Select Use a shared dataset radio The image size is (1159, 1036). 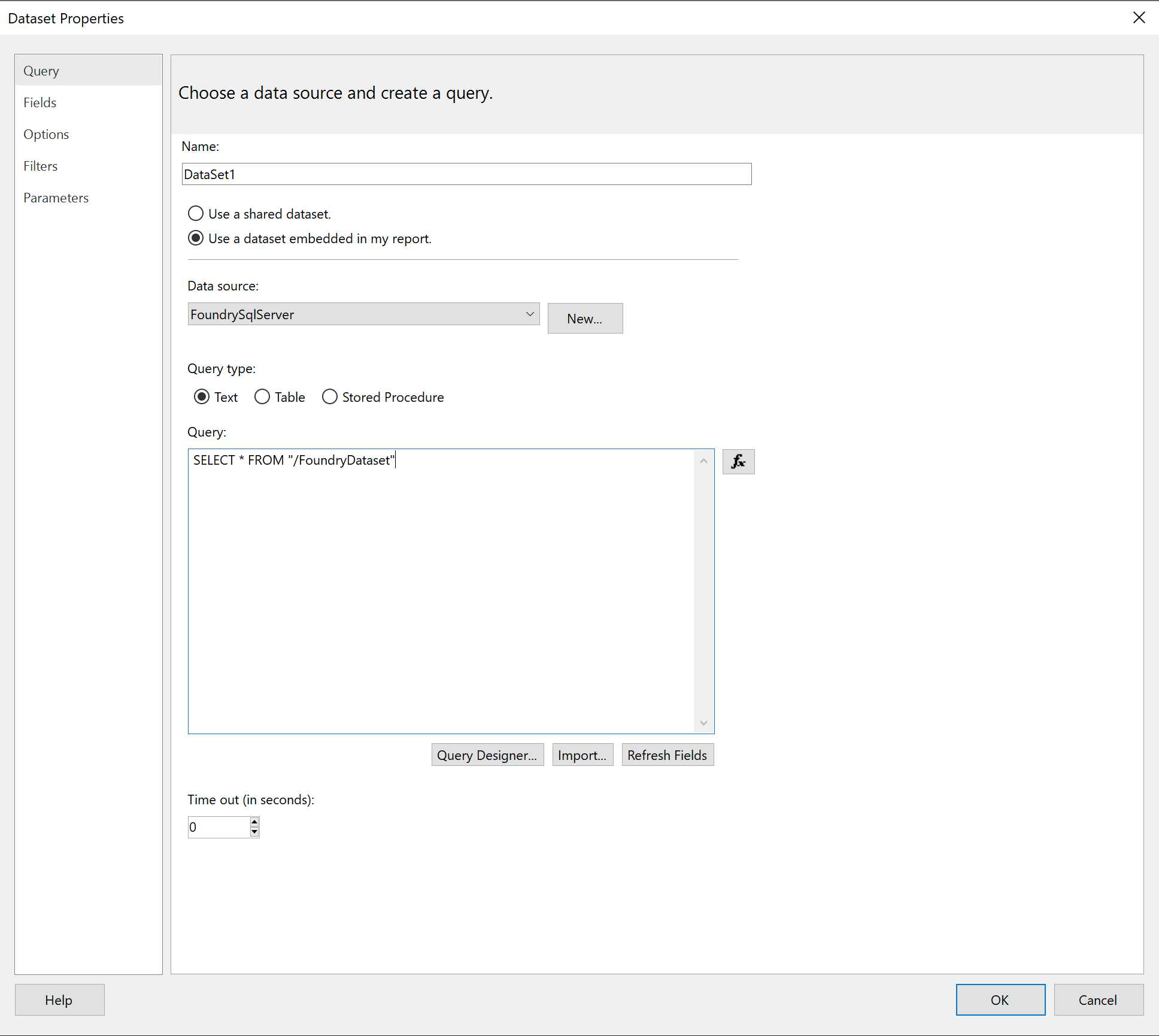point(194,214)
